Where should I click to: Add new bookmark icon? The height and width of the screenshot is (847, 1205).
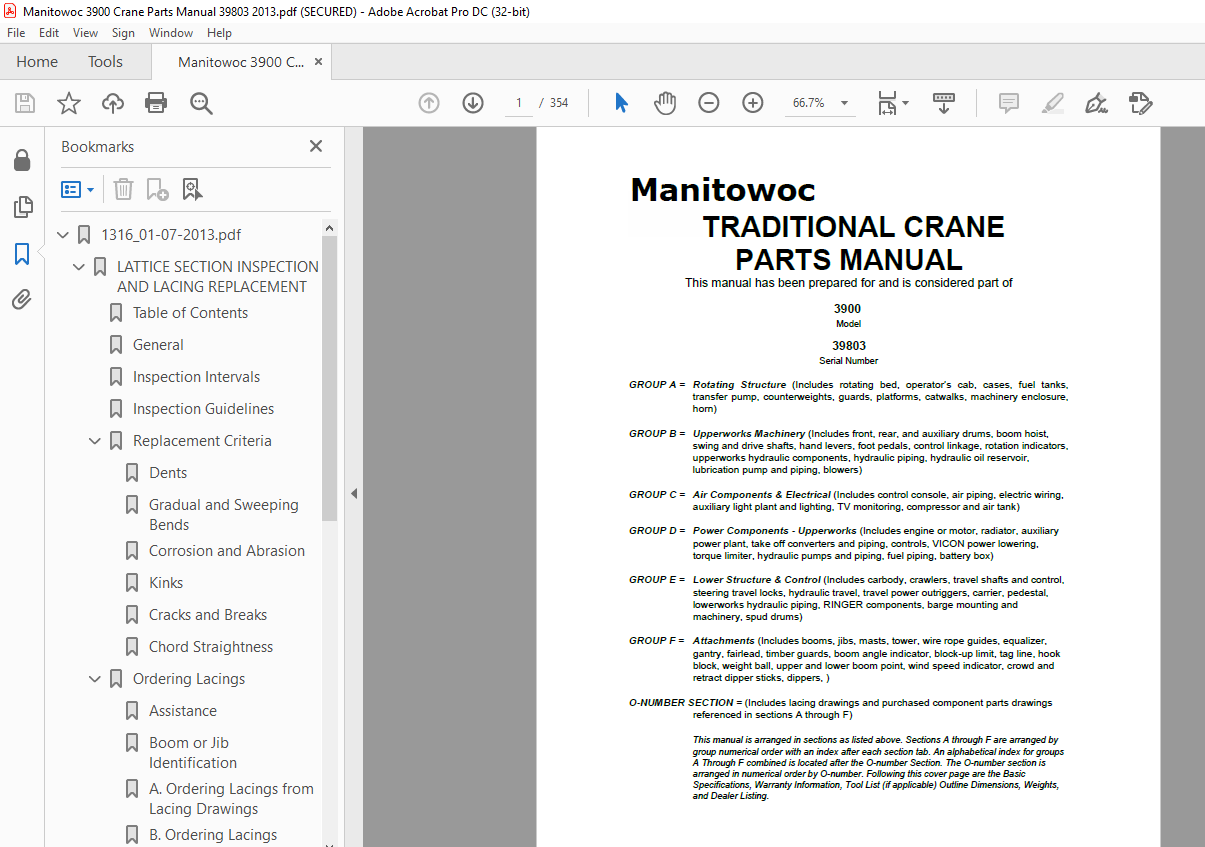click(157, 189)
